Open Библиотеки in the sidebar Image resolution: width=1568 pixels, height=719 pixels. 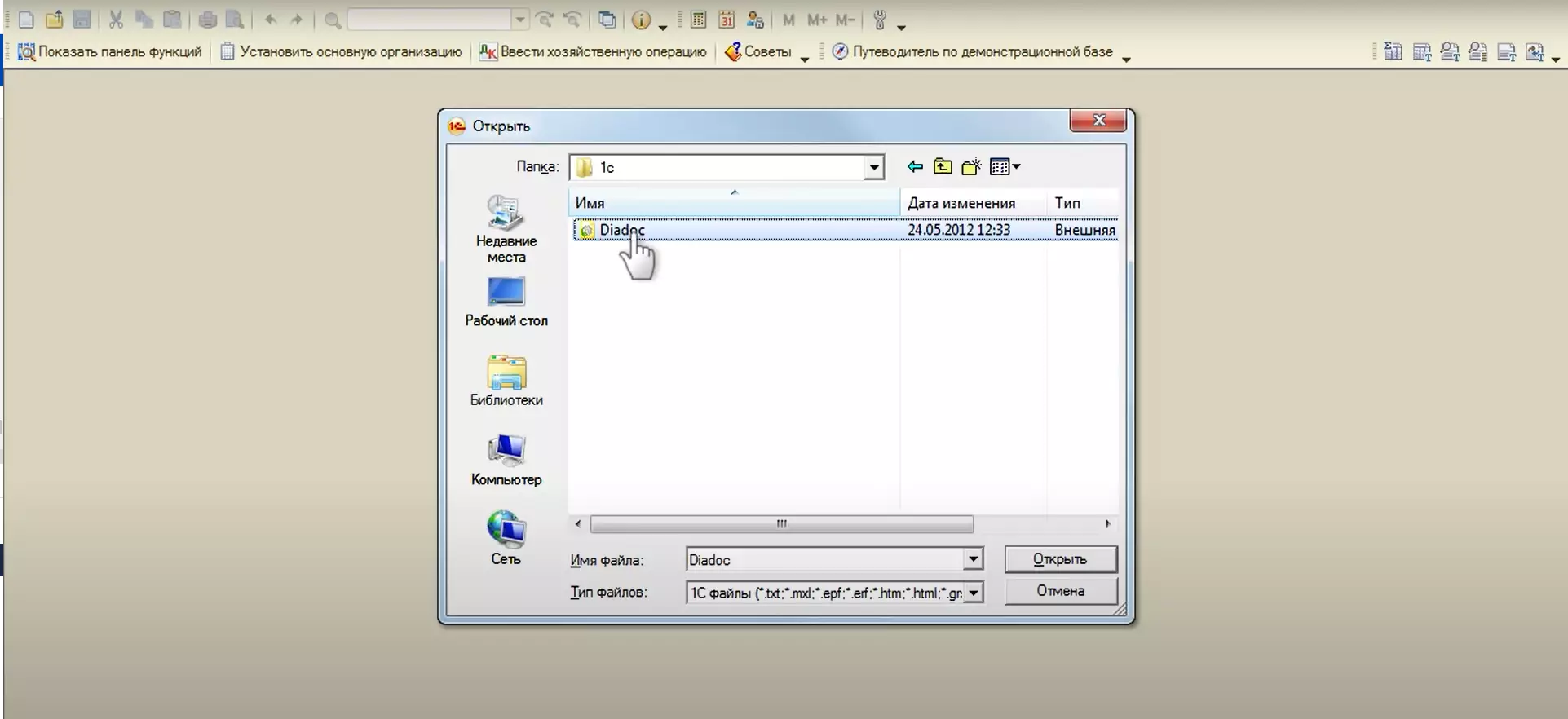[x=506, y=381]
